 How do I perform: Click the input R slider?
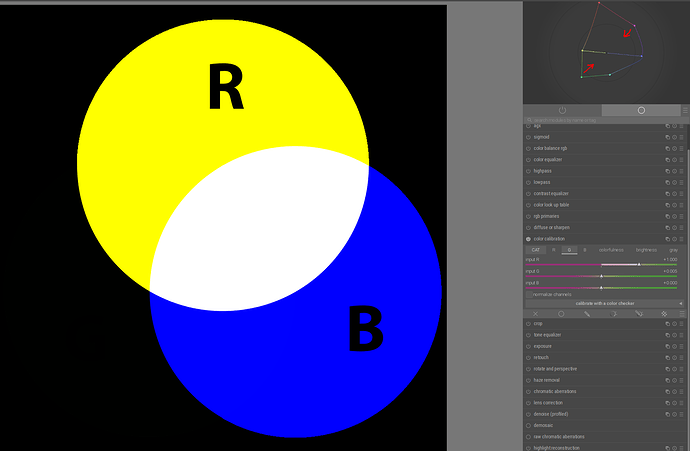(600, 265)
